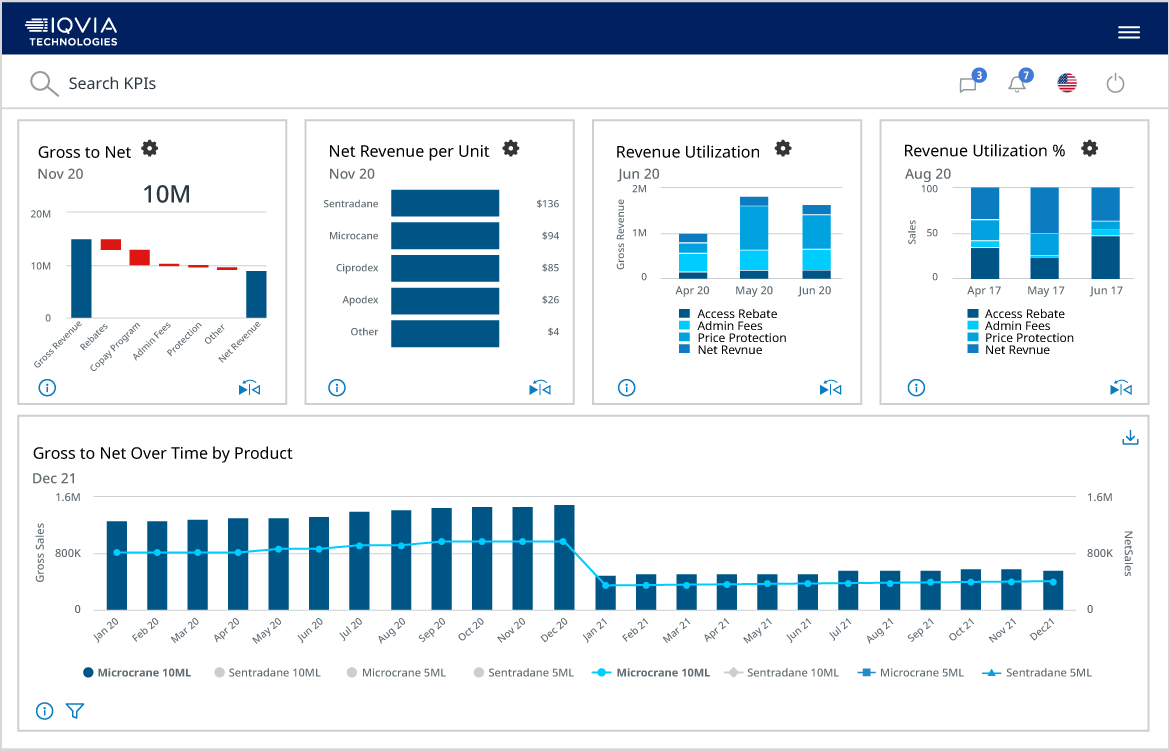The width and height of the screenshot is (1170, 751).
Task: Download Gross to Net Over Time chart
Action: 1130,438
